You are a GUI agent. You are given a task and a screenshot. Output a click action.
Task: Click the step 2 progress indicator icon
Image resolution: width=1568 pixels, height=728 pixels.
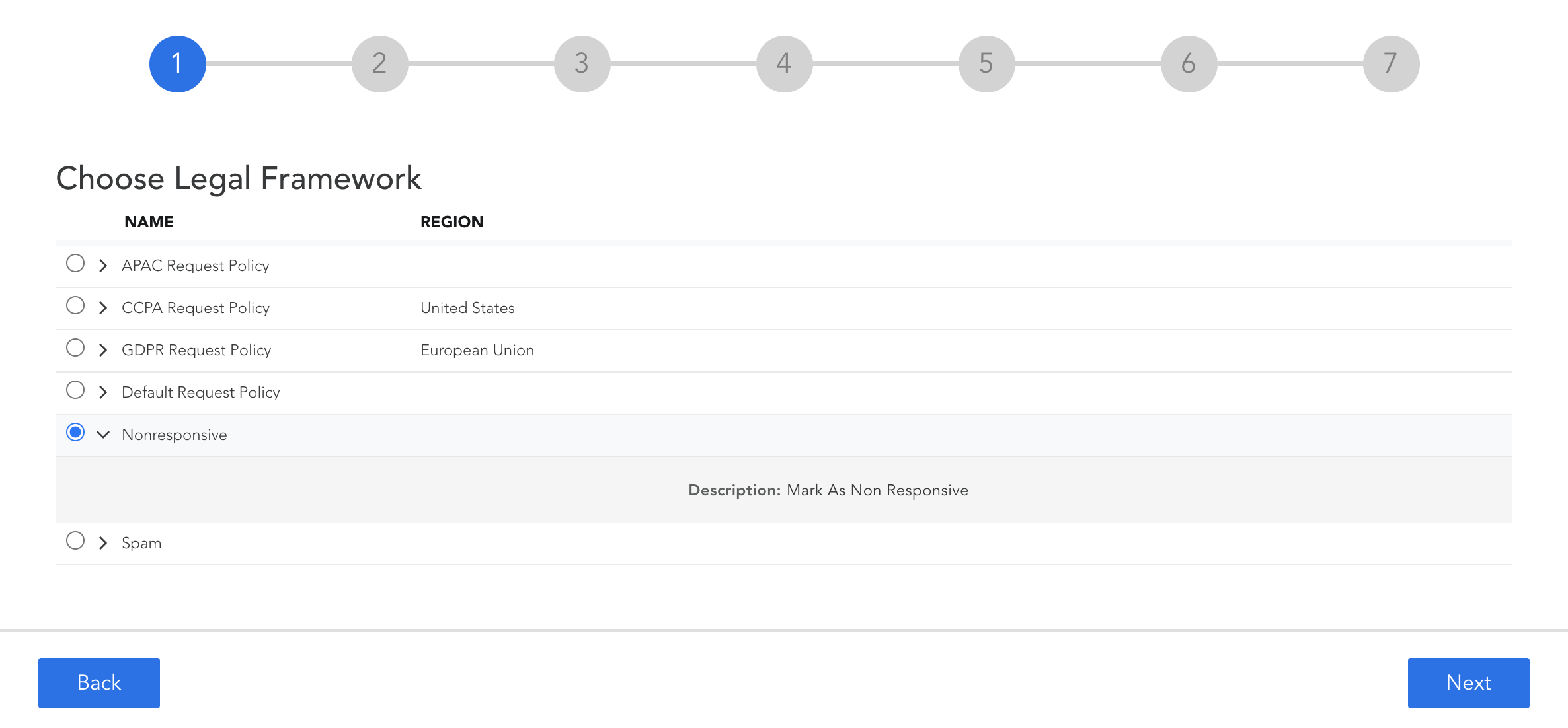click(x=379, y=64)
